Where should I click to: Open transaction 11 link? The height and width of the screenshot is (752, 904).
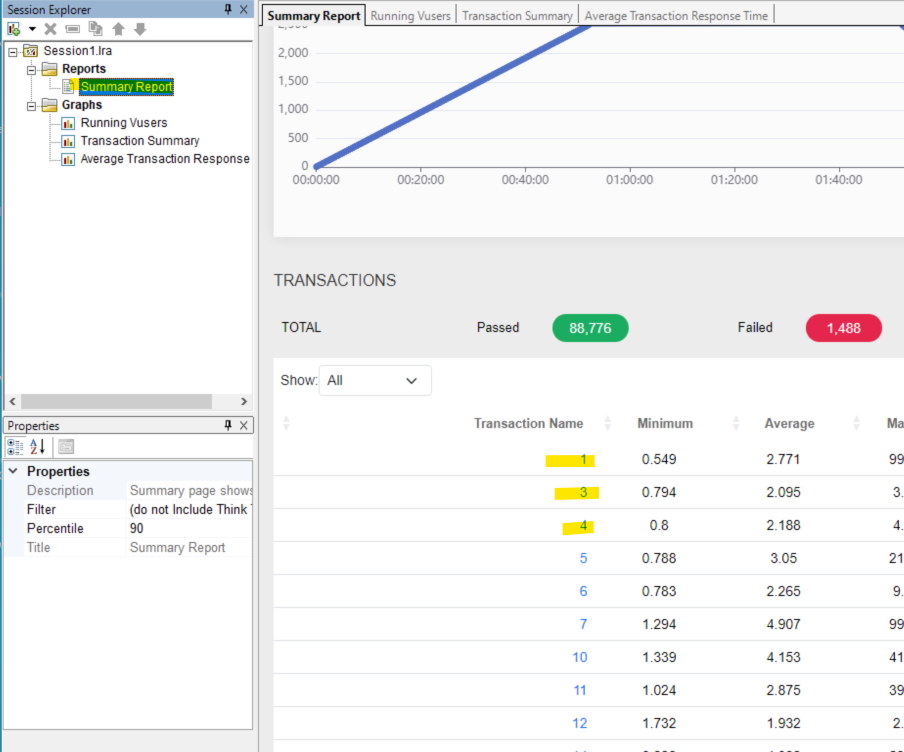pos(580,690)
